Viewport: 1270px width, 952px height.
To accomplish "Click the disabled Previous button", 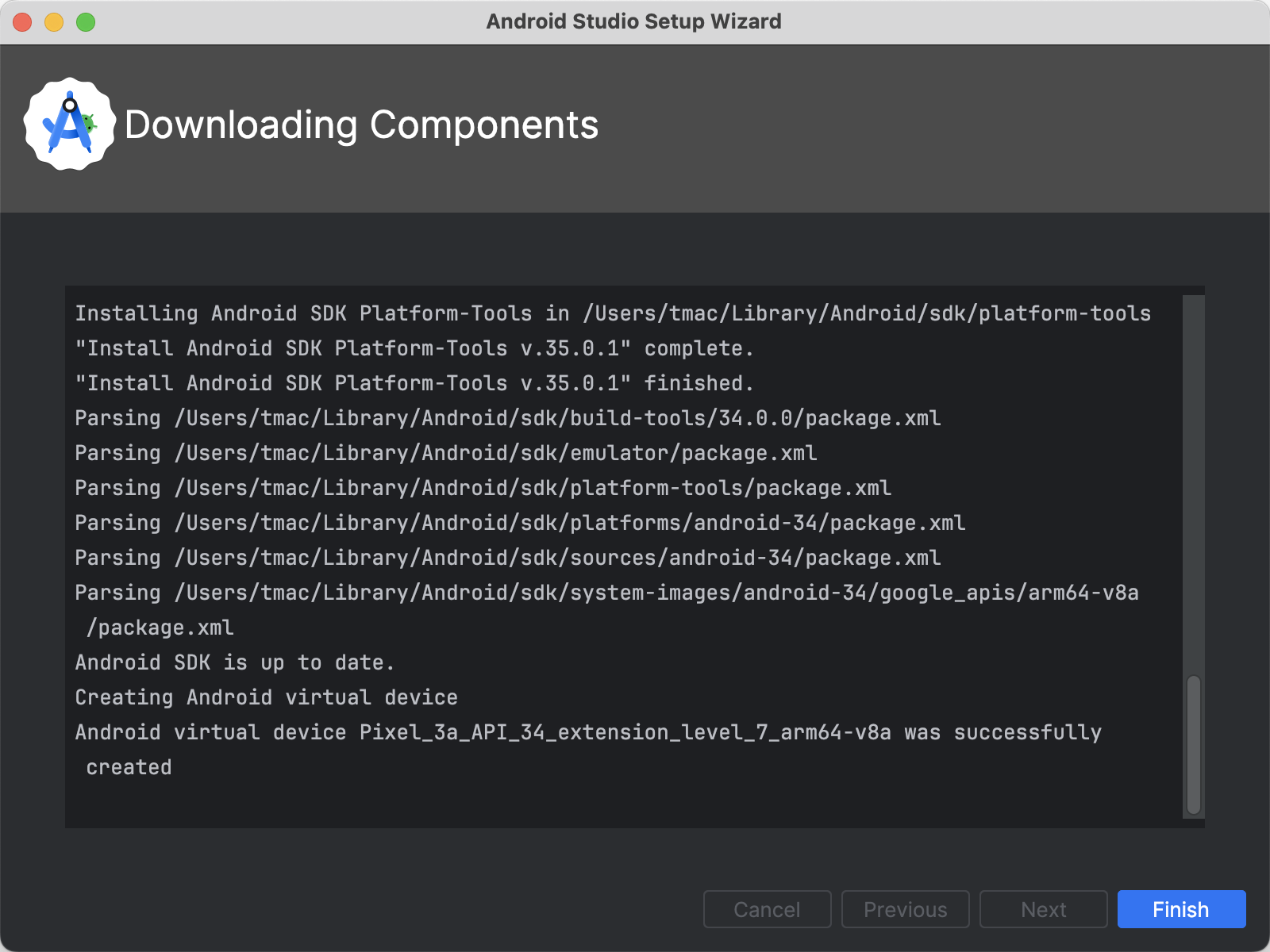I will pos(906,909).
